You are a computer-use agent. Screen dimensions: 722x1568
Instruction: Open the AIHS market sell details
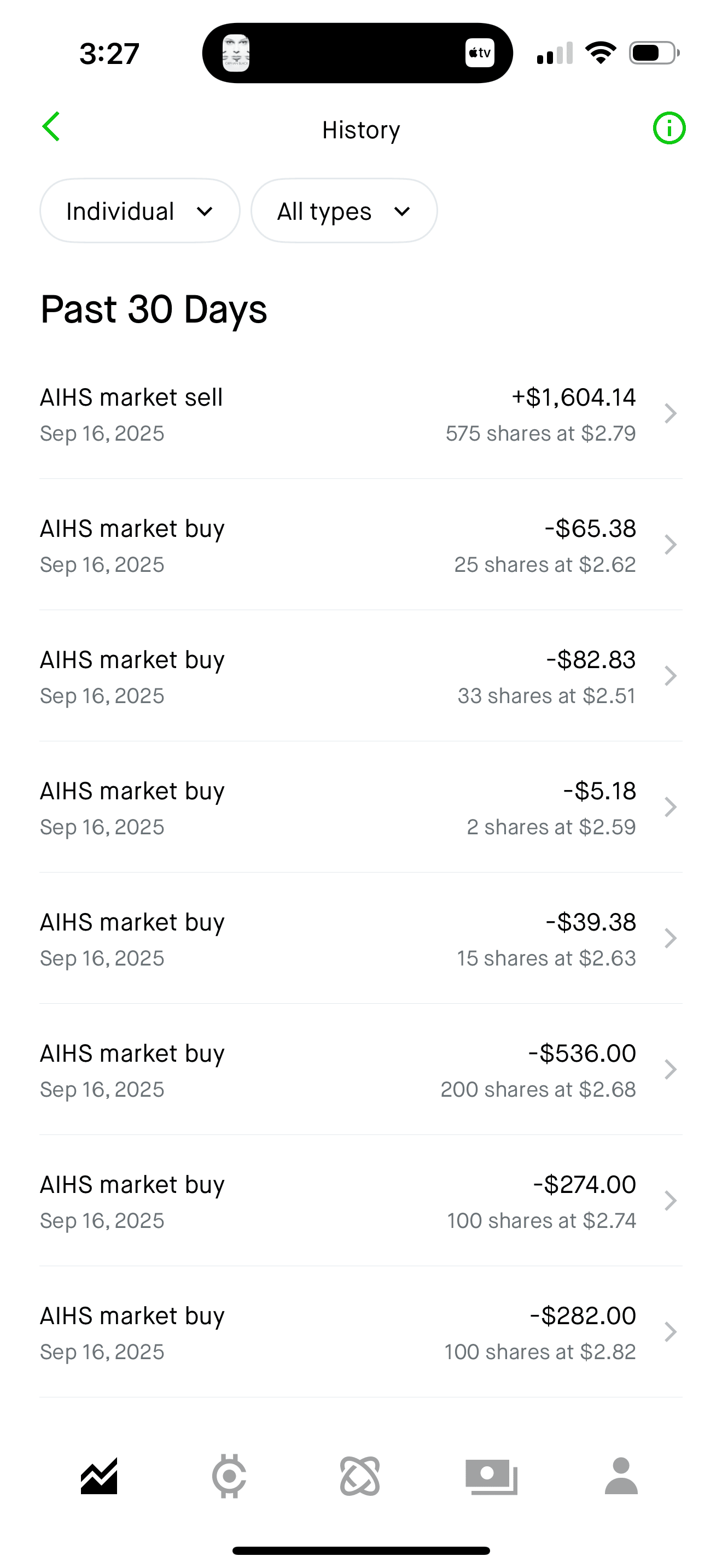[360, 414]
